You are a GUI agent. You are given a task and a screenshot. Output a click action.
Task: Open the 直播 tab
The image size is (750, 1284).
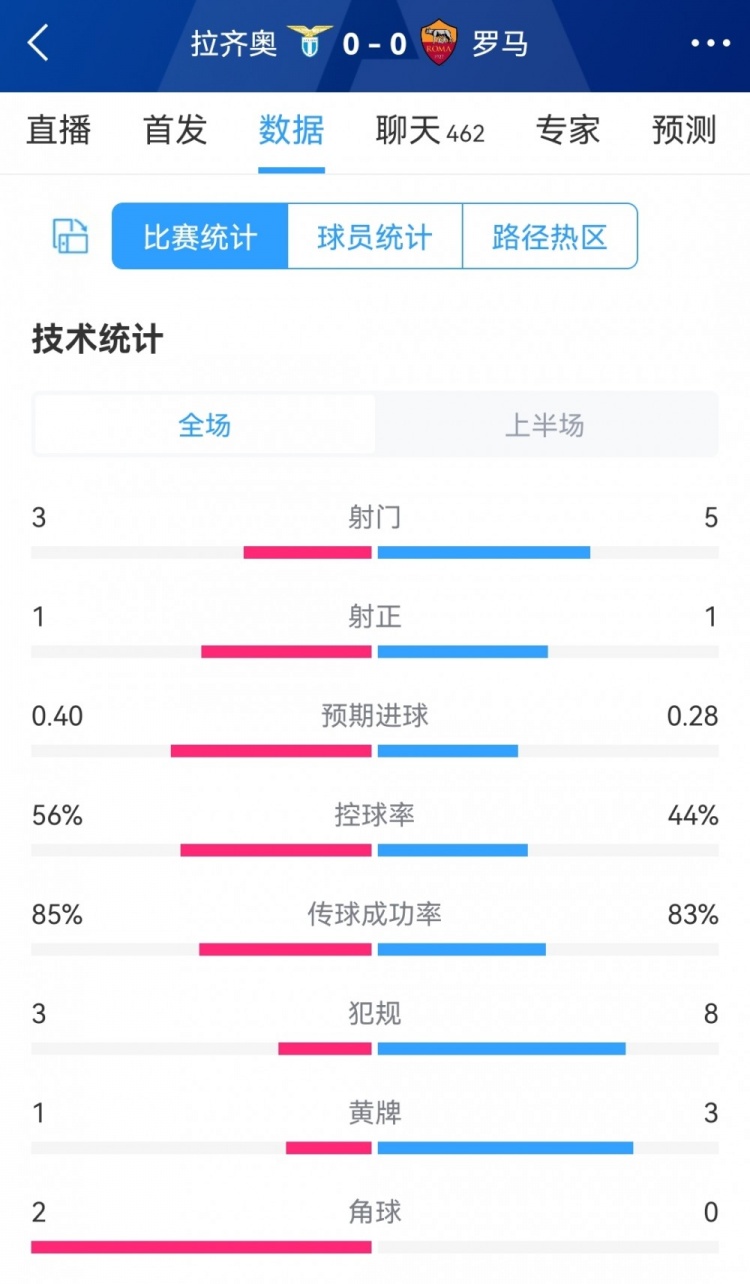[x=58, y=131]
